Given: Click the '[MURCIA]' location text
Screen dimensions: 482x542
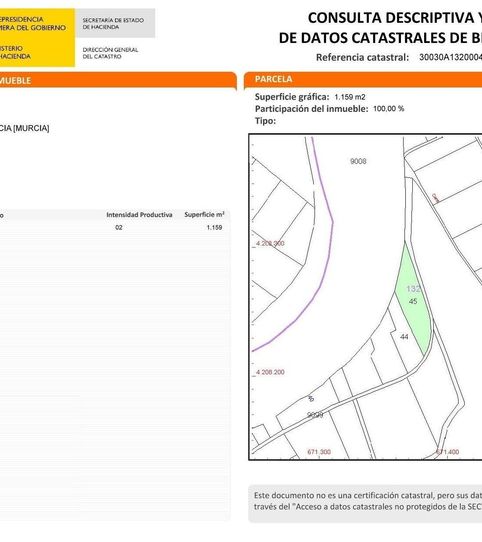Looking at the screenshot, I should tap(31, 128).
